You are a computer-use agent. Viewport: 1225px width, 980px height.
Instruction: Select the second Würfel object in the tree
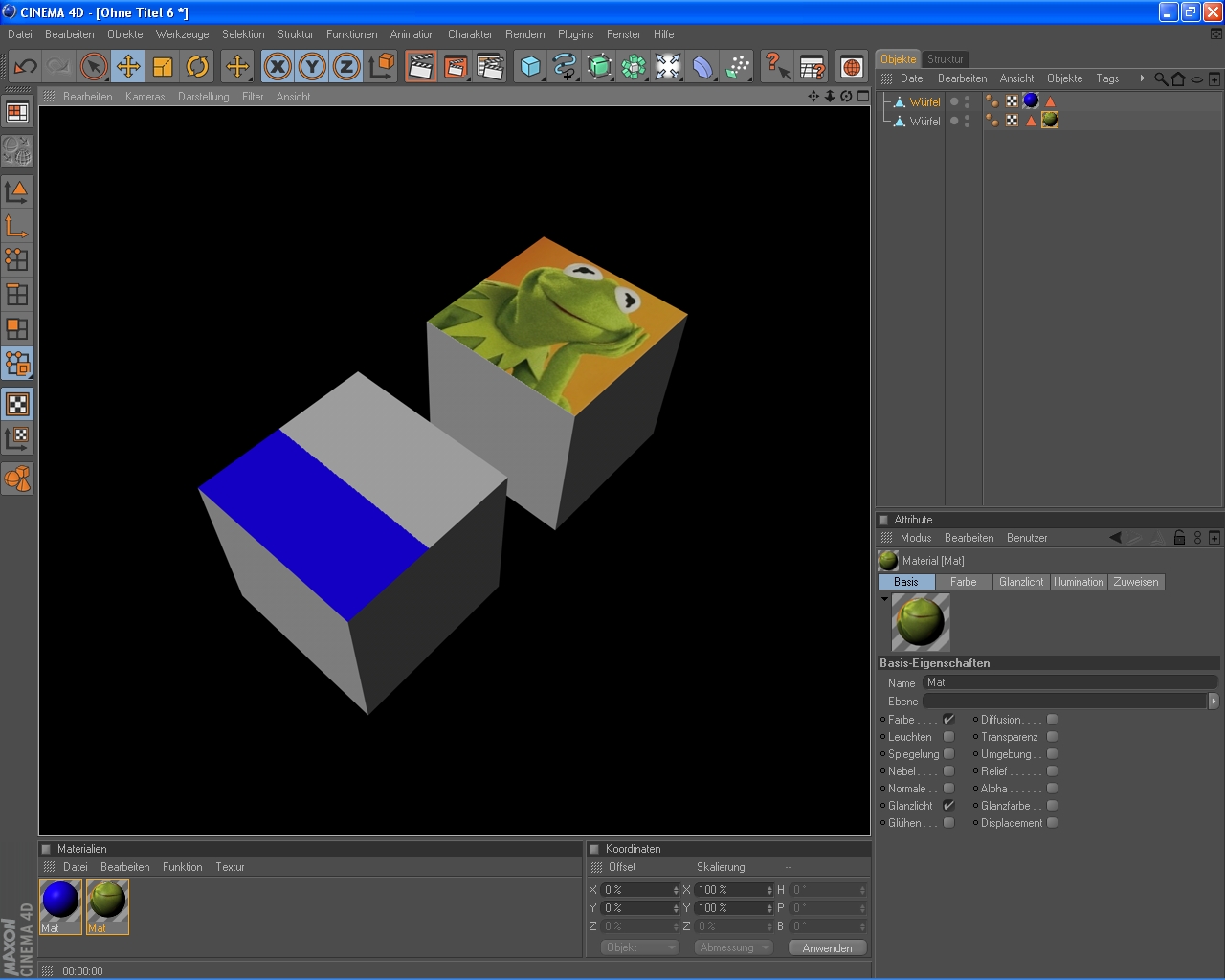(924, 122)
